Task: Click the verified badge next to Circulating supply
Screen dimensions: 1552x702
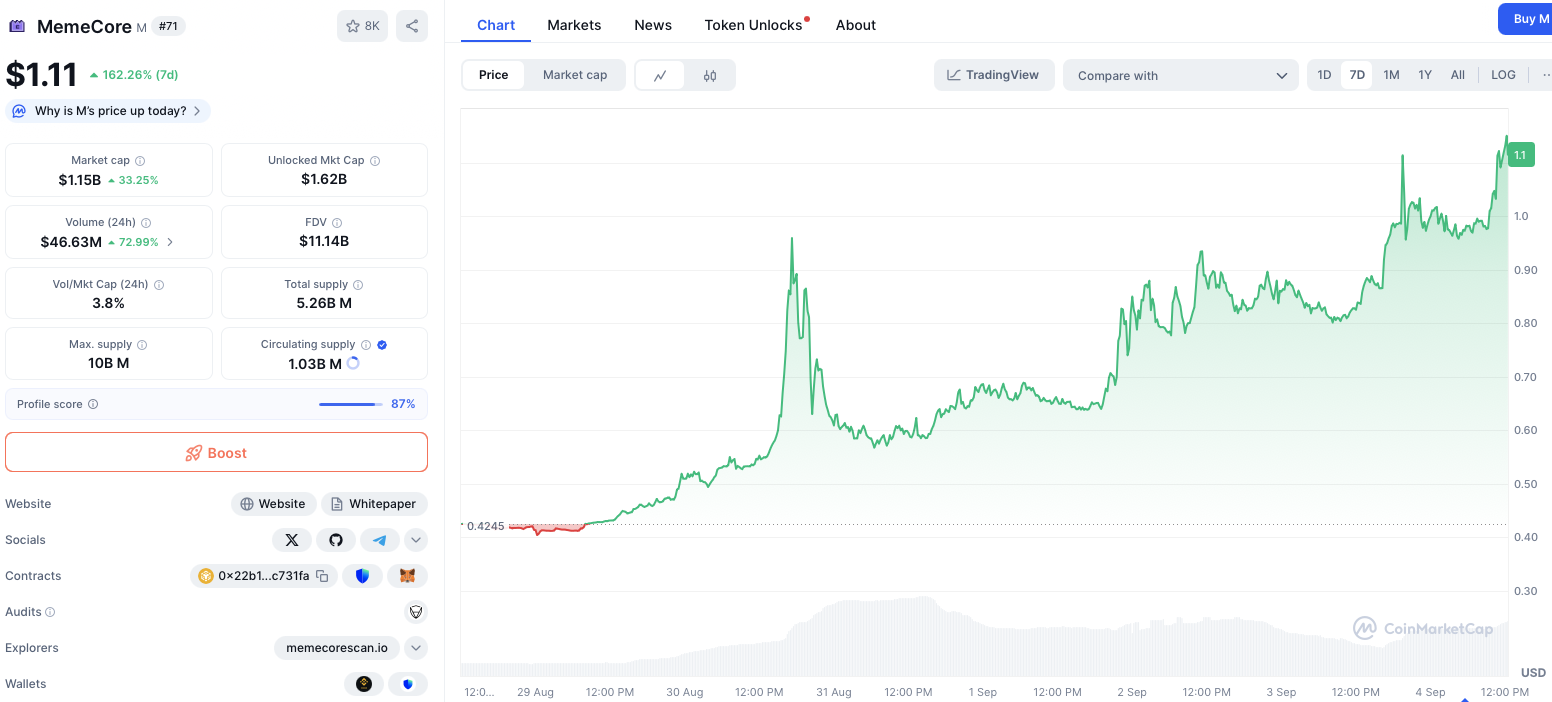Action: pyautogui.click(x=382, y=345)
